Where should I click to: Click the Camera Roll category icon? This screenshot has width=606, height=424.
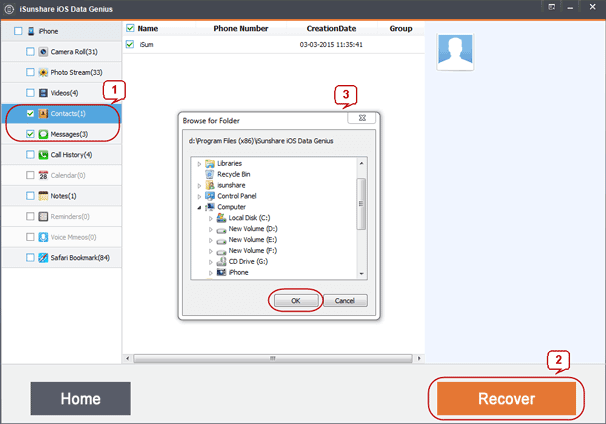[x=43, y=52]
